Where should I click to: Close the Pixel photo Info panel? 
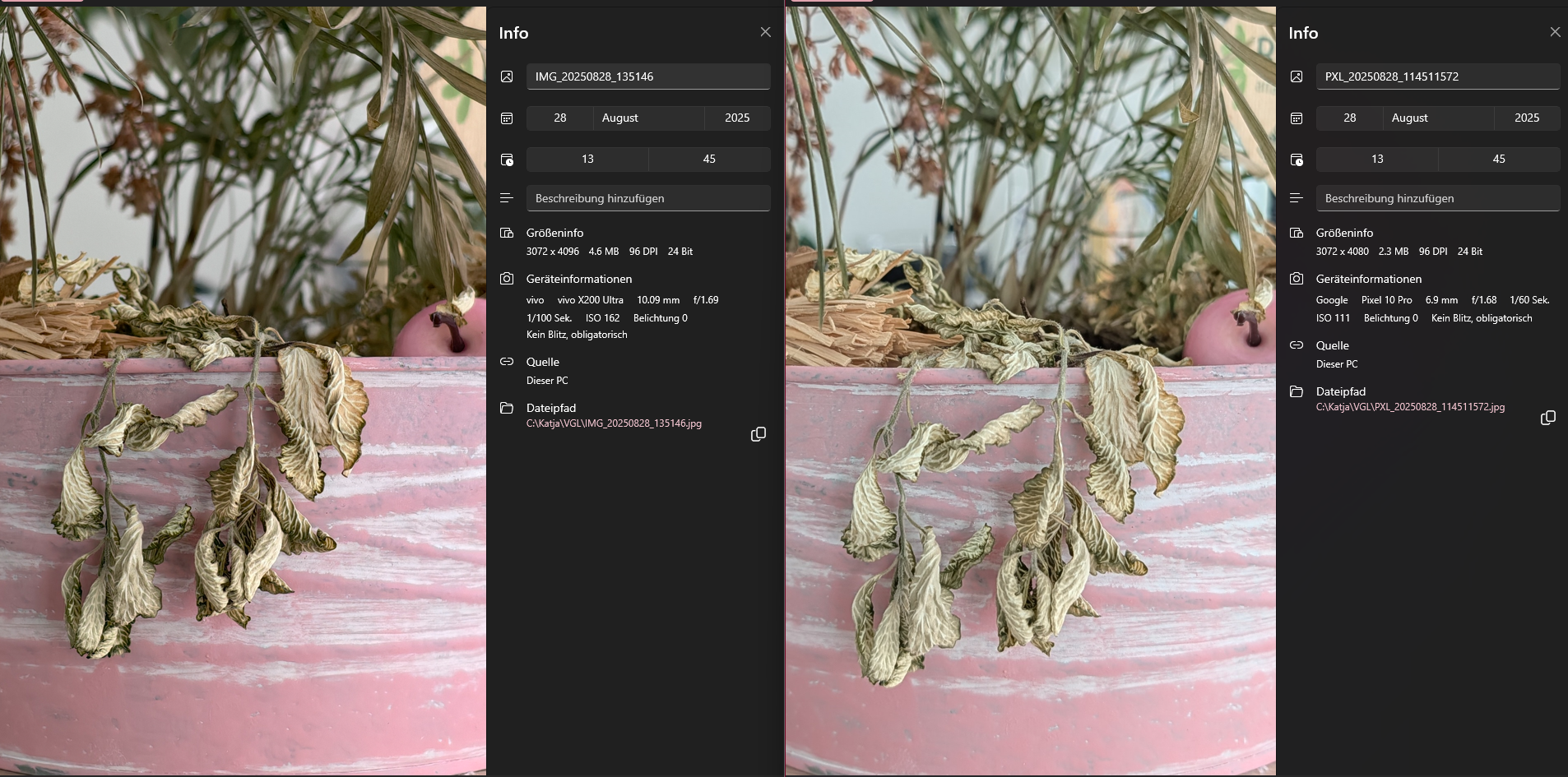tap(1554, 32)
